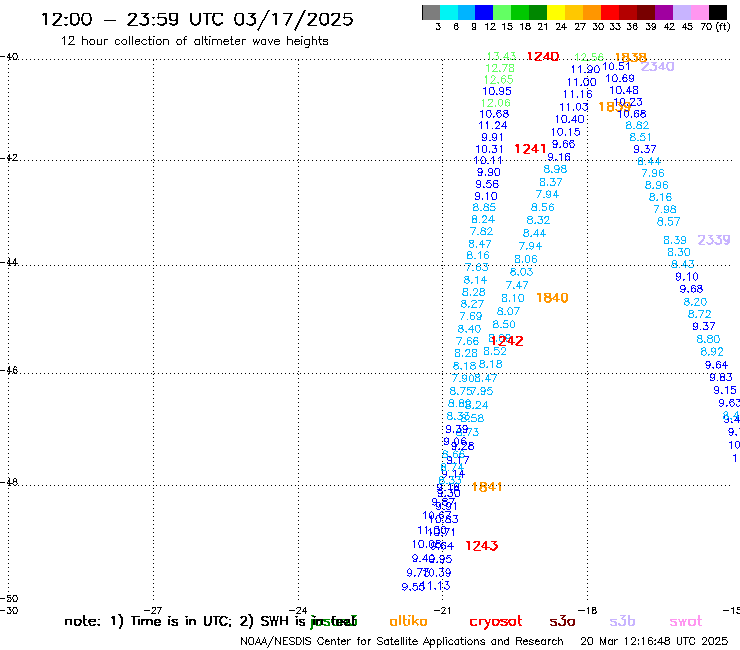This screenshot has height=650, width=740.
Task: Select the pure blue legend swatch
Action: [484, 12]
